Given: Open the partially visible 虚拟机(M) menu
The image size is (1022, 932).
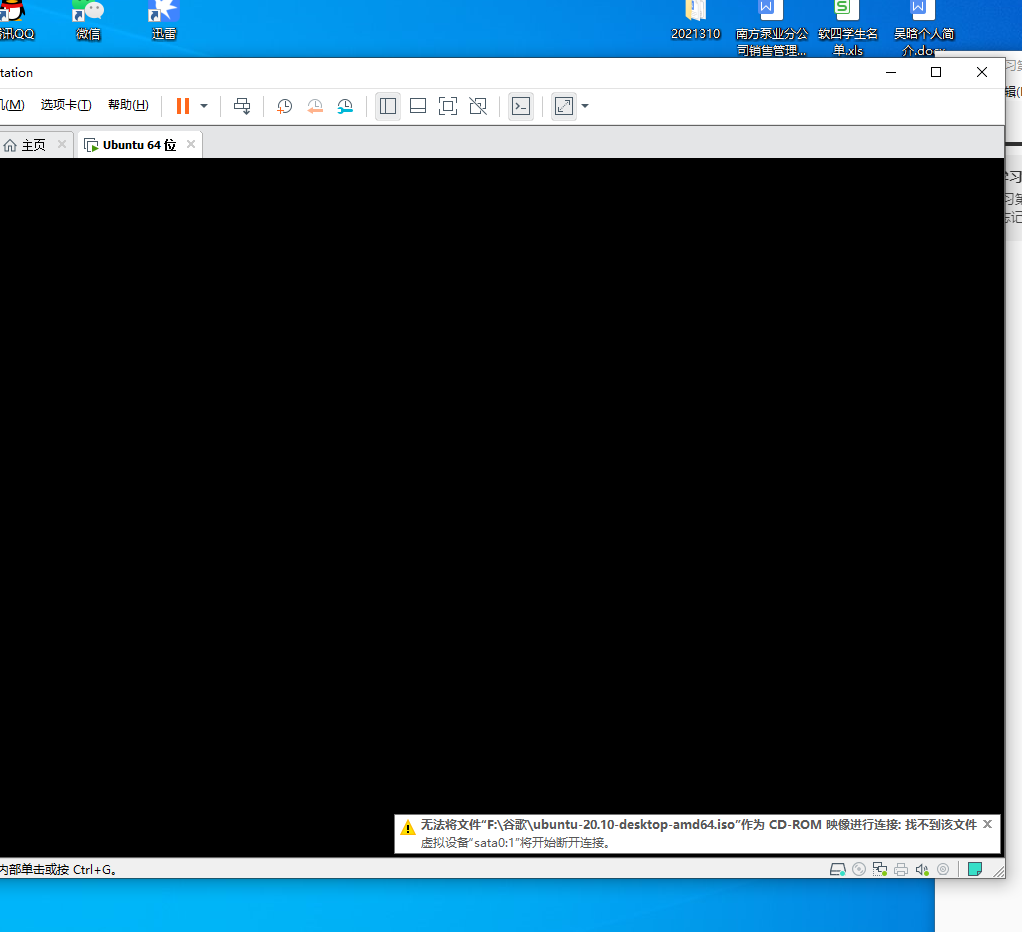Looking at the screenshot, I should point(12,105).
